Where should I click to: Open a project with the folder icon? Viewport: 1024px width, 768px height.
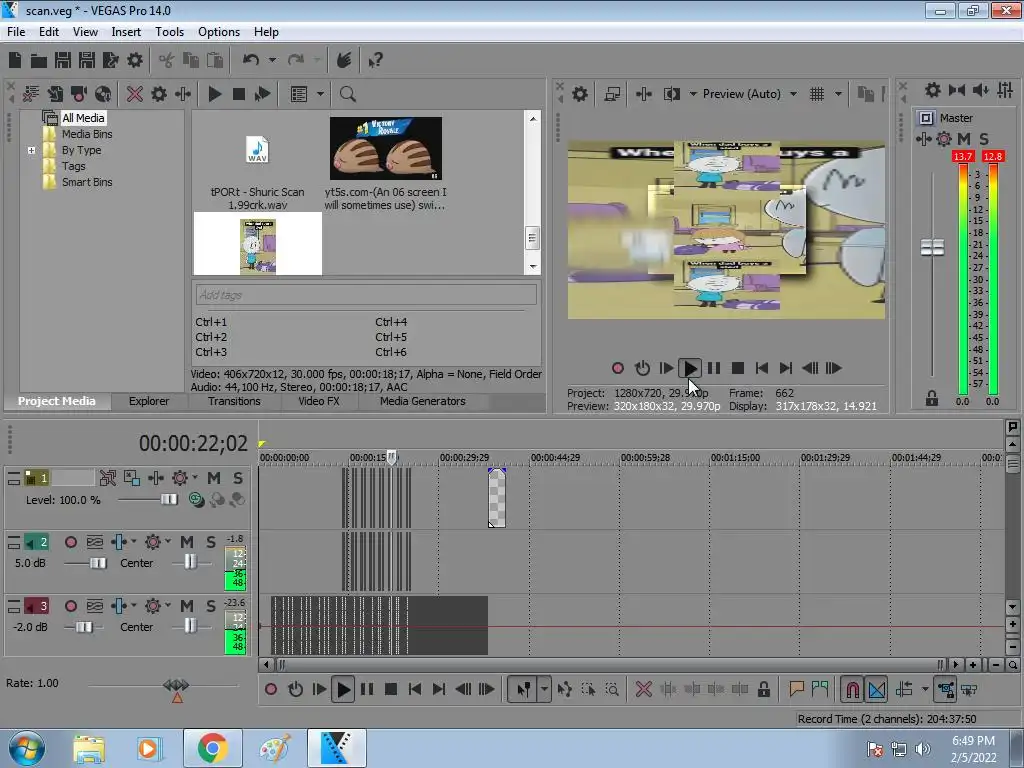click(39, 61)
